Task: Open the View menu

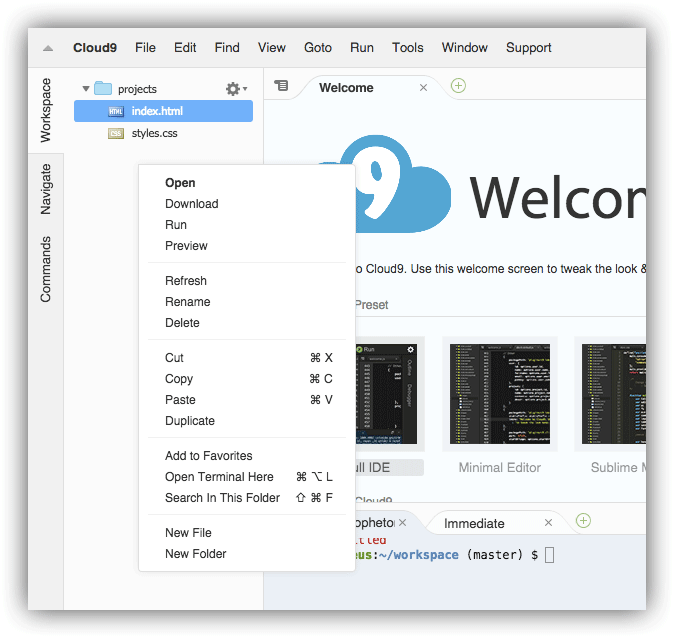Action: pyautogui.click(x=272, y=48)
